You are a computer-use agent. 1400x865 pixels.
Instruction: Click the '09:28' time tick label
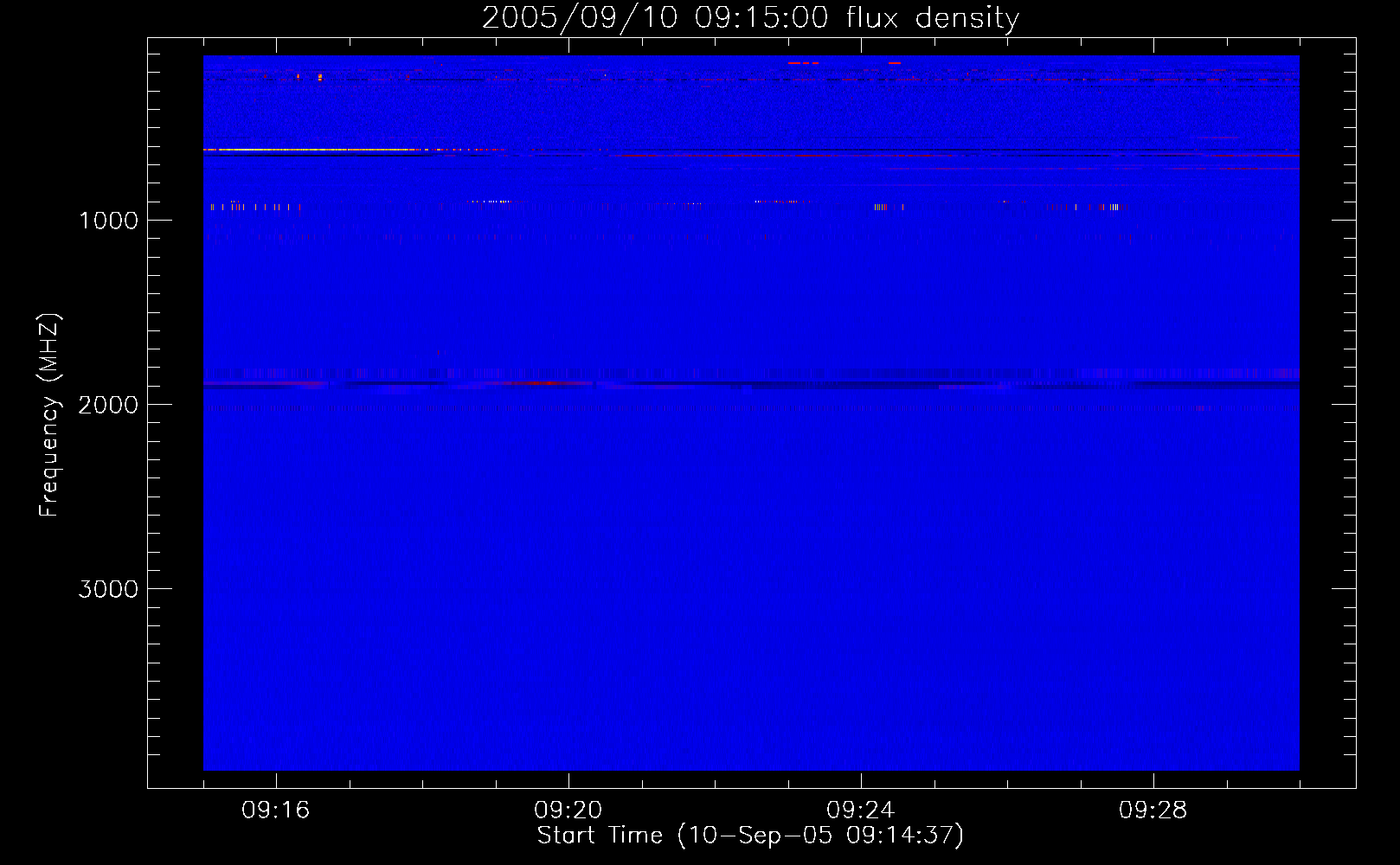[x=1153, y=811]
